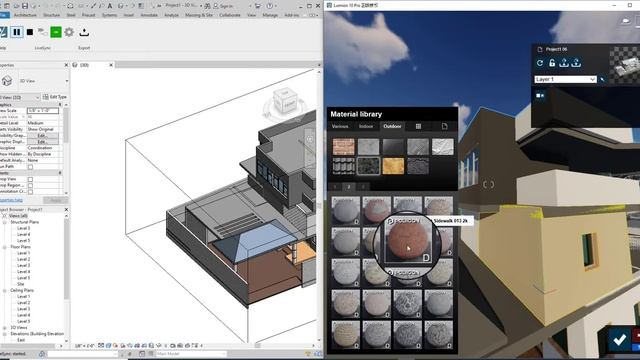Click Edit for Graphic Display Options
The width and height of the screenshot is (640, 360).
[x=42, y=142]
